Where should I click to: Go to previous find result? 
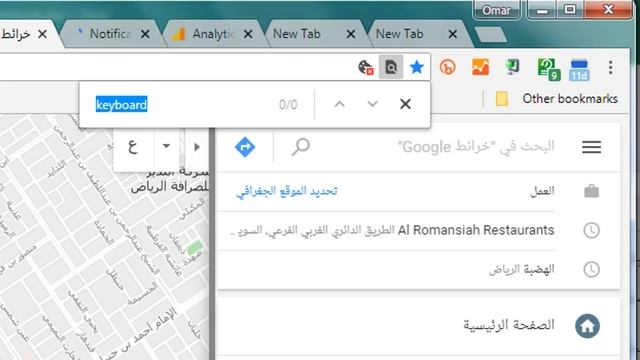pyautogui.click(x=340, y=104)
